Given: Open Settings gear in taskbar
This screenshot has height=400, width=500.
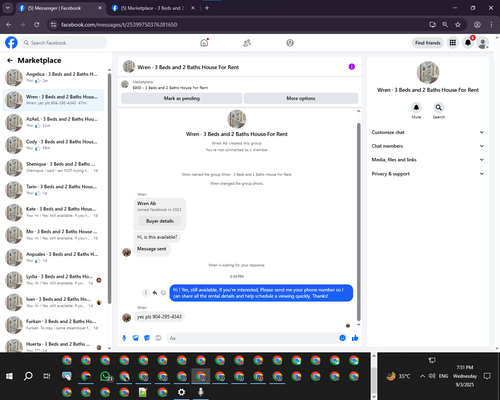Looking at the screenshot, I should [x=181, y=392].
